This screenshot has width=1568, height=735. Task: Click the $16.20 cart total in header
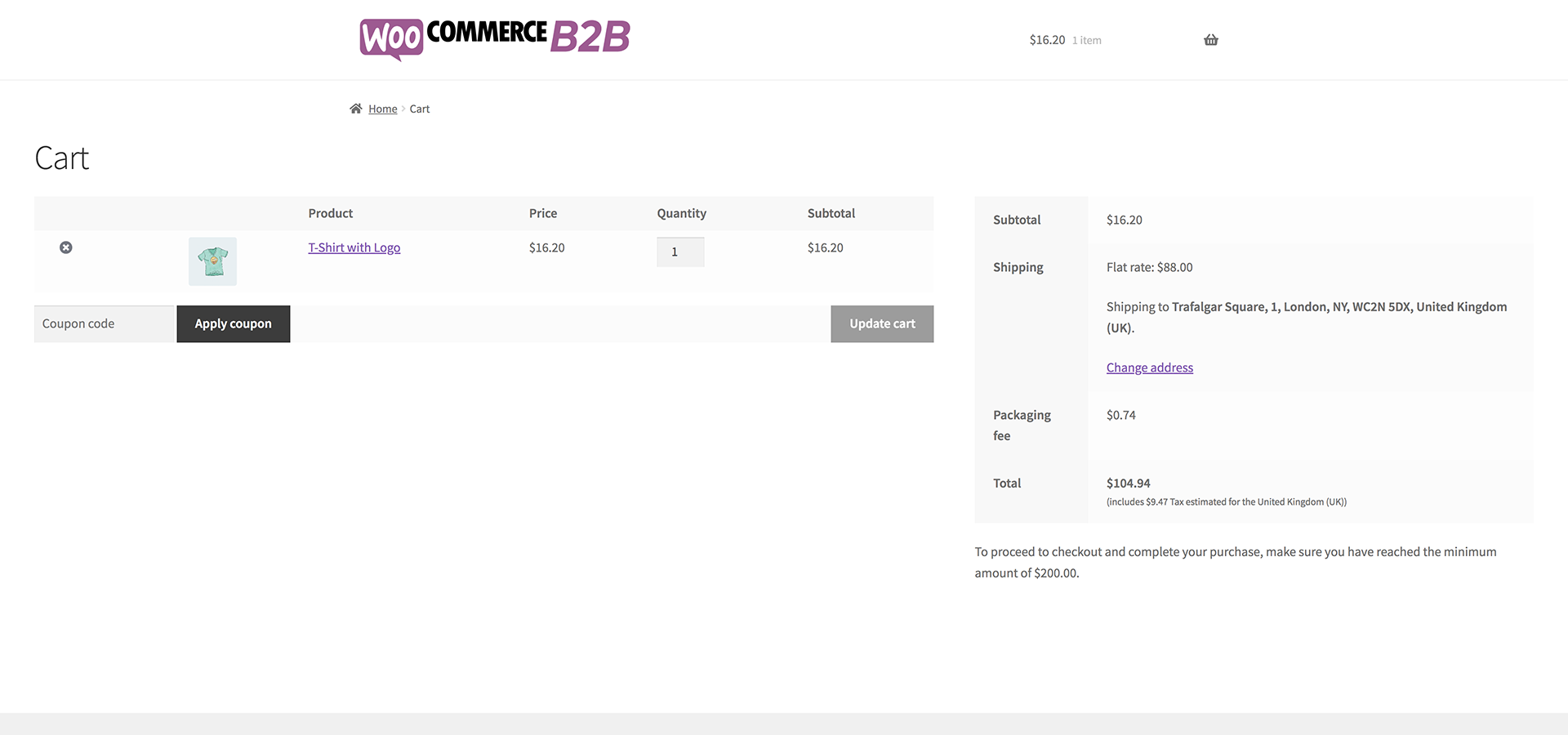tap(1047, 40)
